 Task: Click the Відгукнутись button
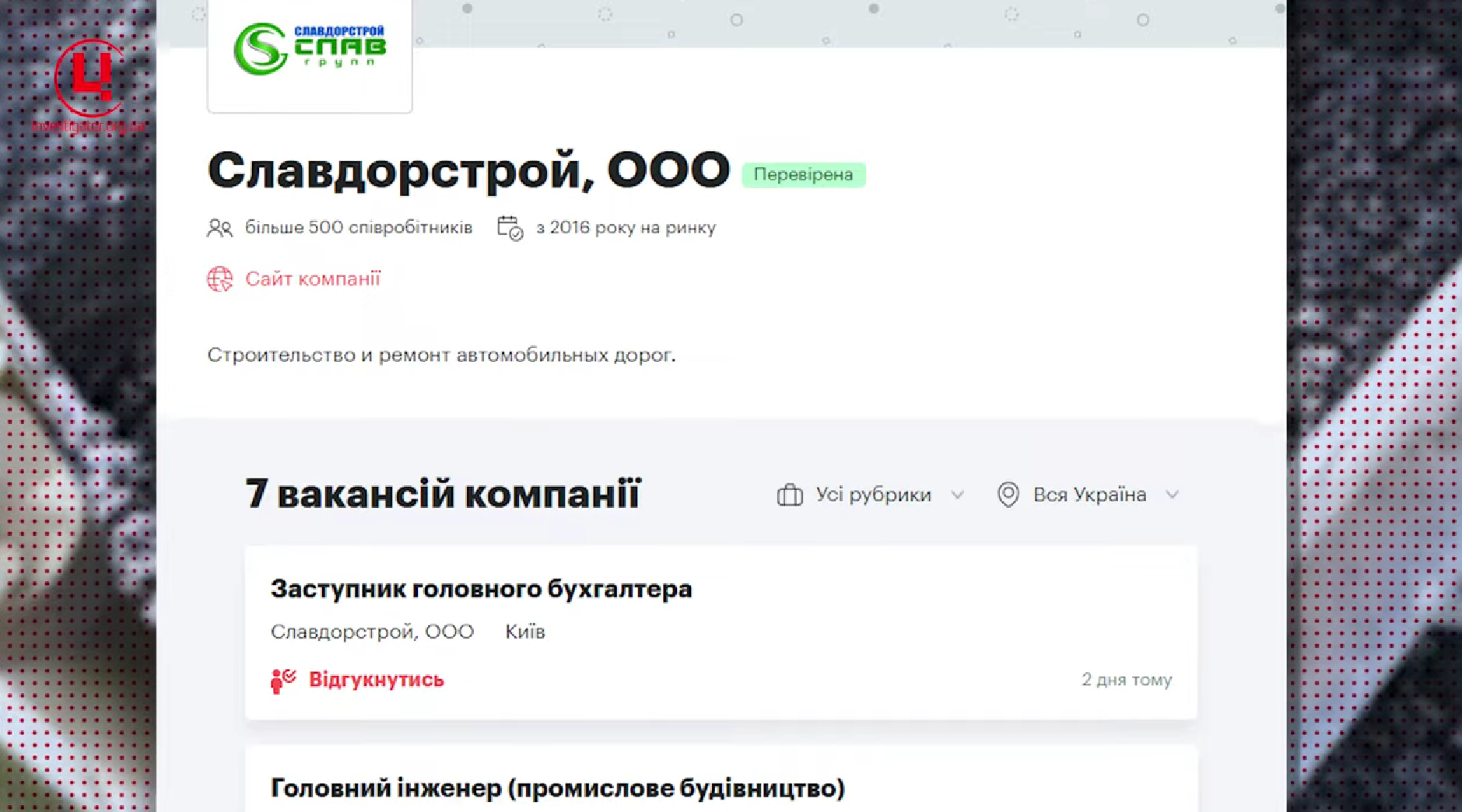(377, 680)
